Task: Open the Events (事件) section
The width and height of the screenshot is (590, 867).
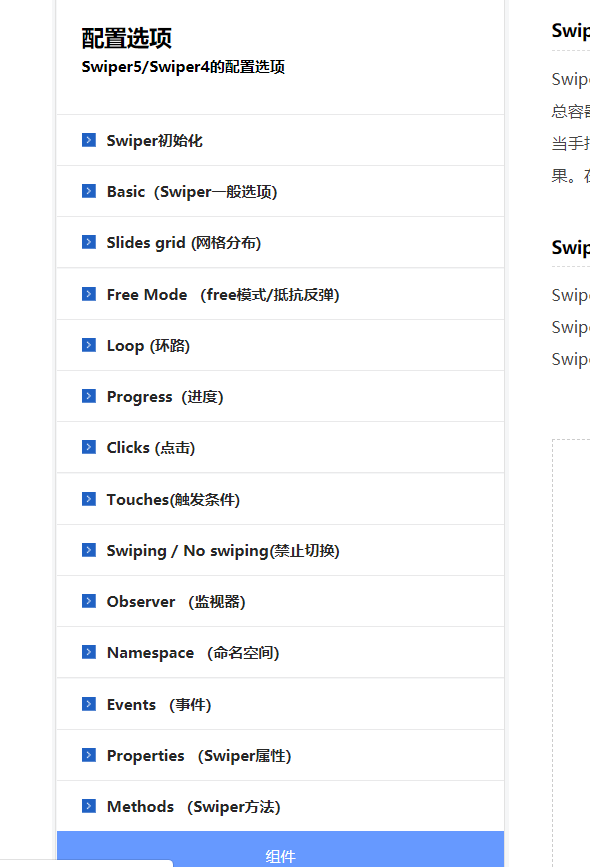Action: click(280, 704)
